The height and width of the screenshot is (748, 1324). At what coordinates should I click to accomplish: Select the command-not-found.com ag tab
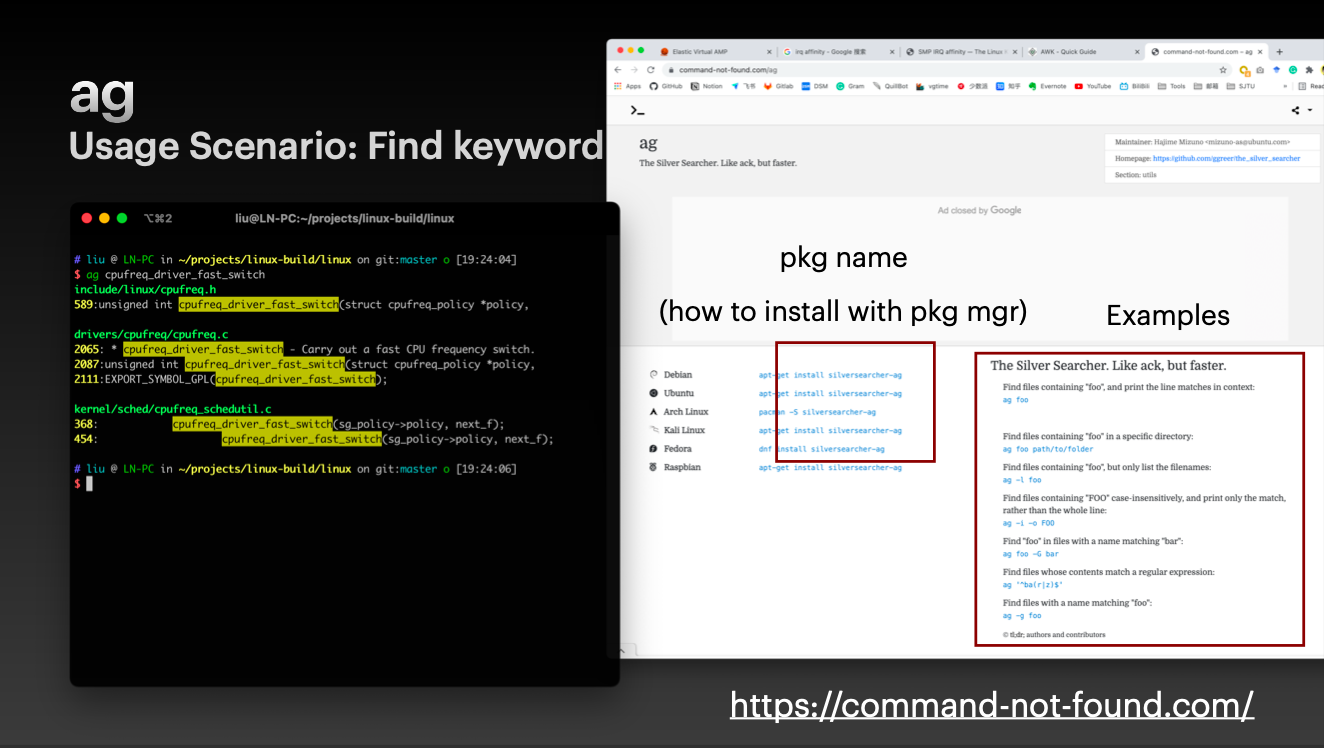tap(1207, 52)
